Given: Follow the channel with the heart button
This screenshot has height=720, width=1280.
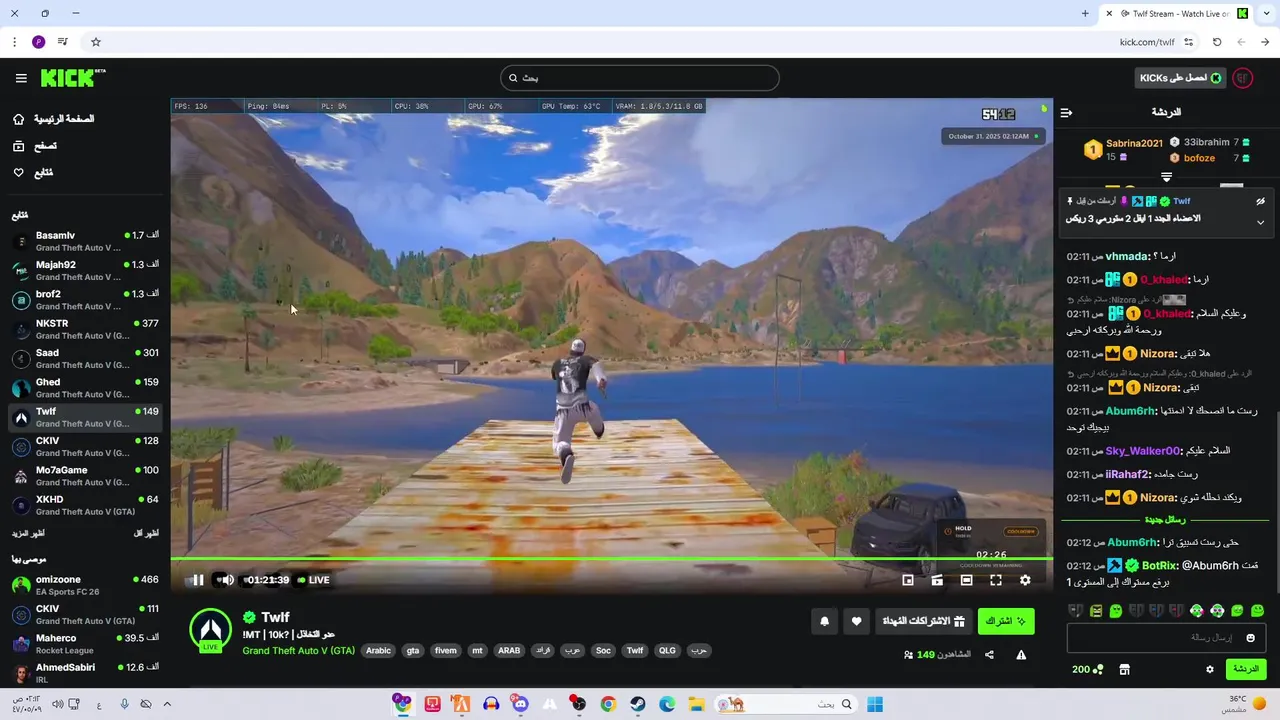Looking at the screenshot, I should [x=856, y=621].
